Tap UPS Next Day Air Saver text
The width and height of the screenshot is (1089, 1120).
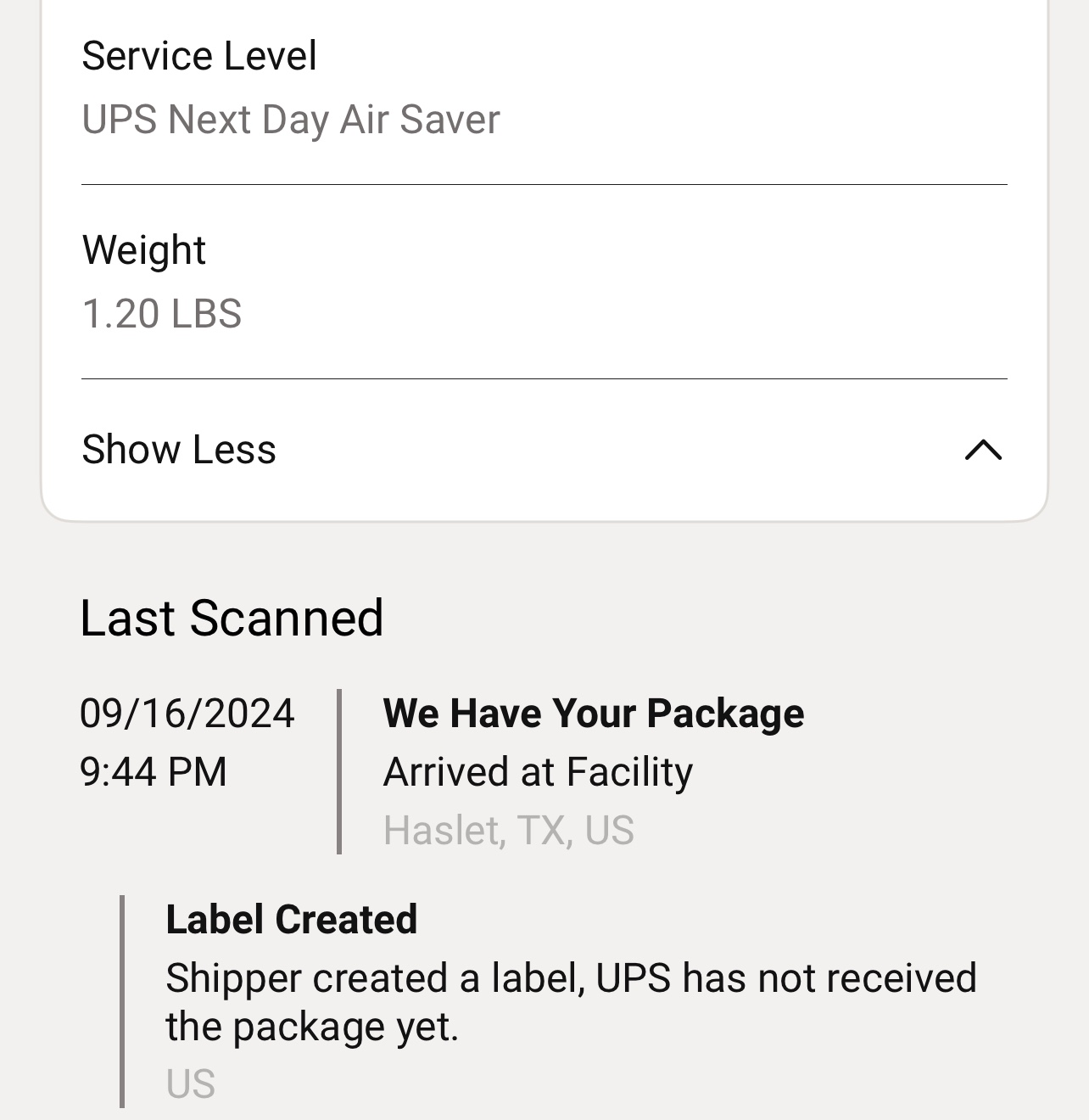pos(291,120)
